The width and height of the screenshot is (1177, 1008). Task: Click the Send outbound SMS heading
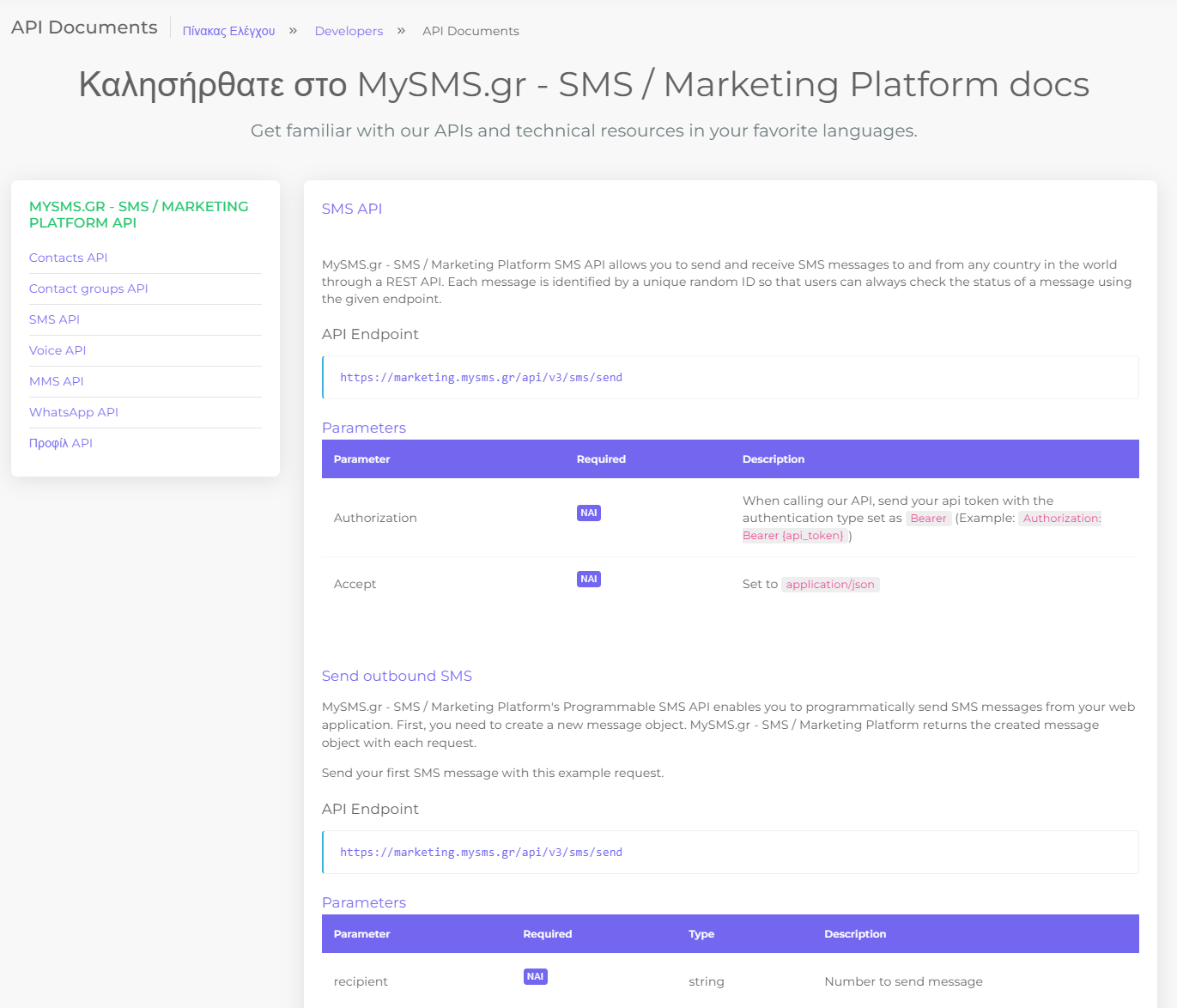[x=397, y=676]
